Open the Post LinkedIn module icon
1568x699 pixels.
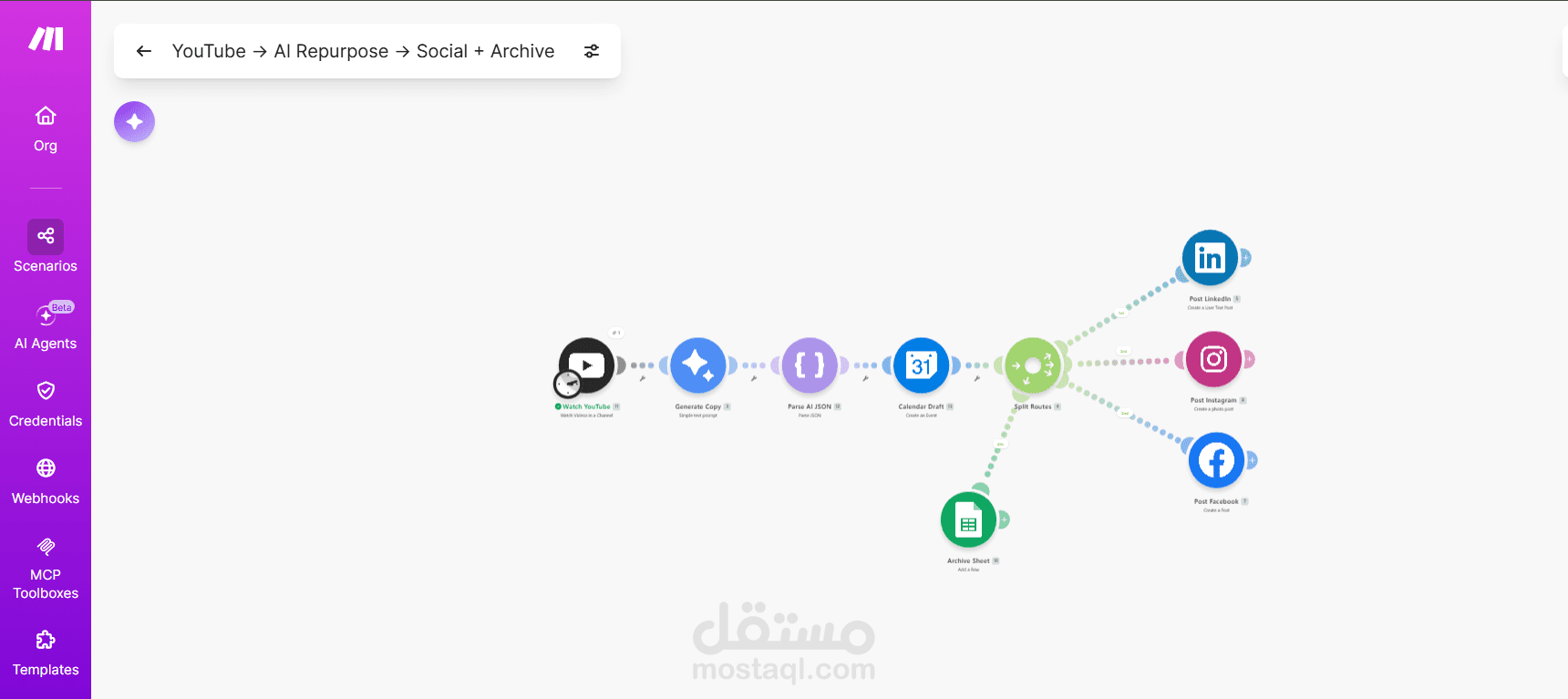pyautogui.click(x=1210, y=258)
